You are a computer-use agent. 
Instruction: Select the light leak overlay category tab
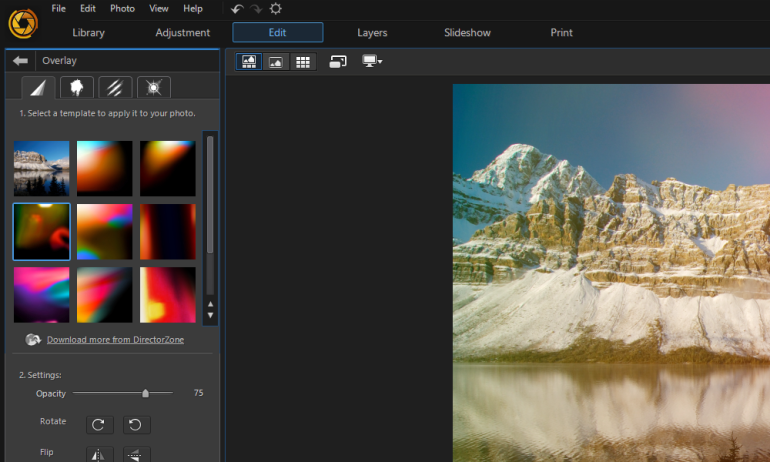pyautogui.click(x=38, y=87)
